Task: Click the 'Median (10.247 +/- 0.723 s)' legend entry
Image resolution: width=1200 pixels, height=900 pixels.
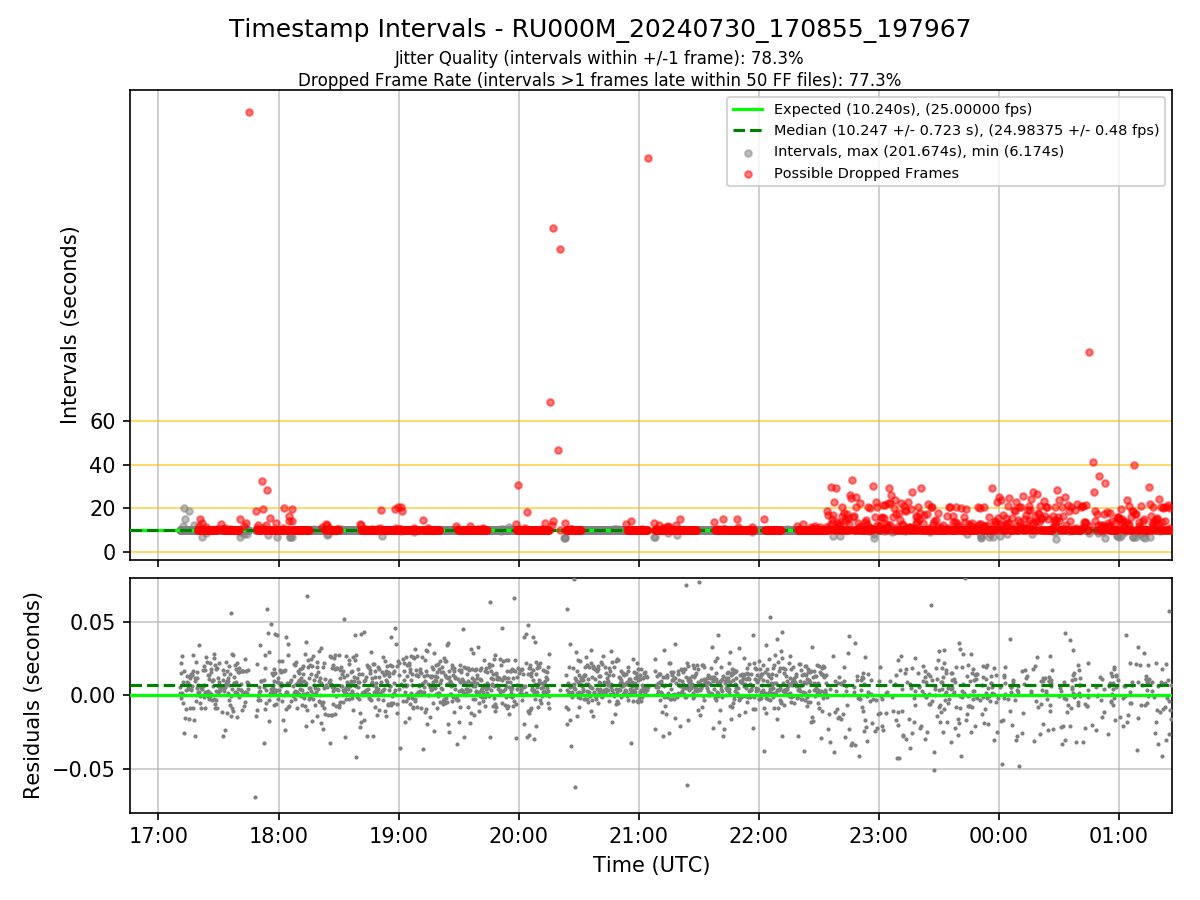Action: [967, 130]
